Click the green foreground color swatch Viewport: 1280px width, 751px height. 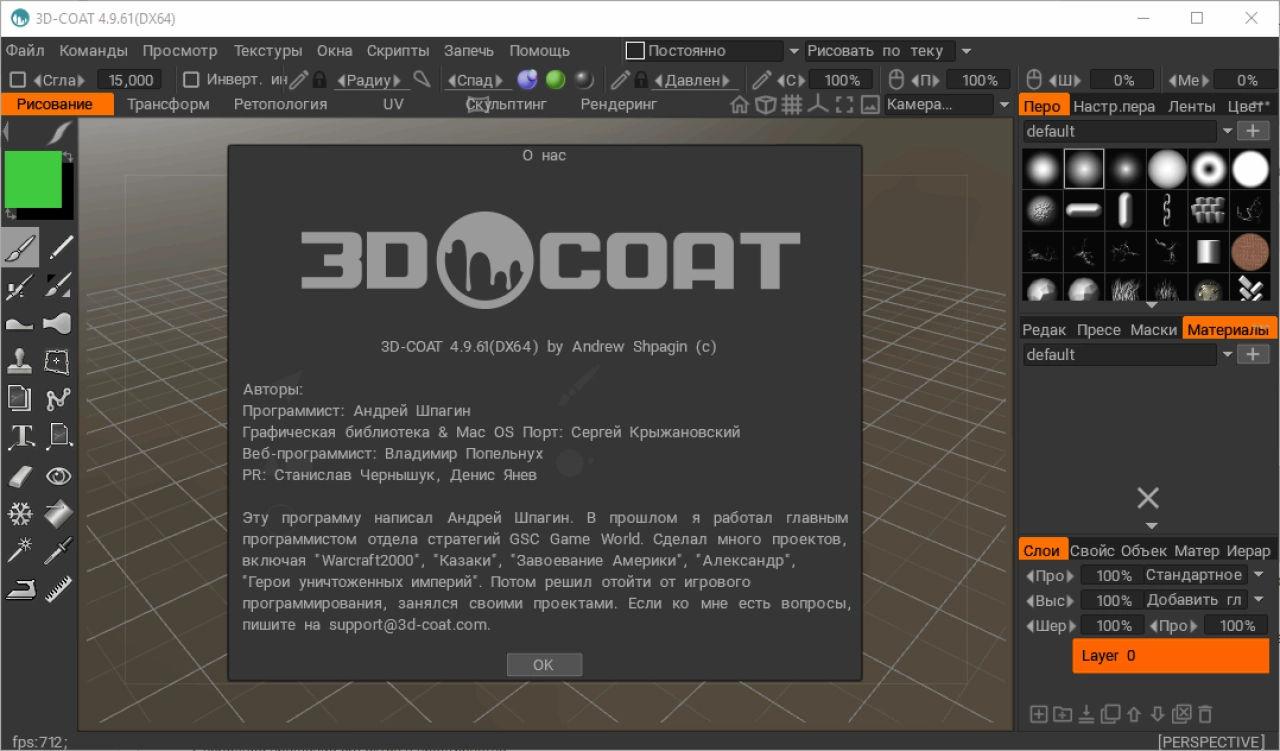tap(33, 179)
